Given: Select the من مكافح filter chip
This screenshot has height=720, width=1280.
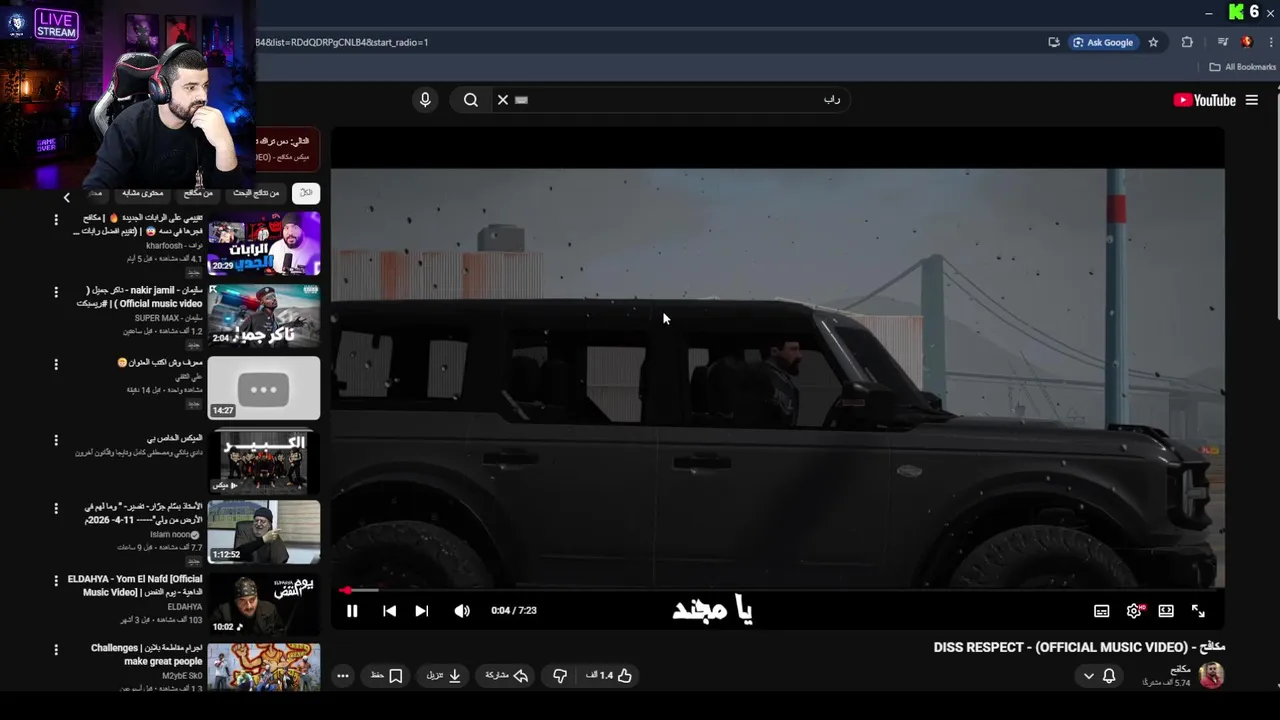Looking at the screenshot, I should (x=198, y=193).
